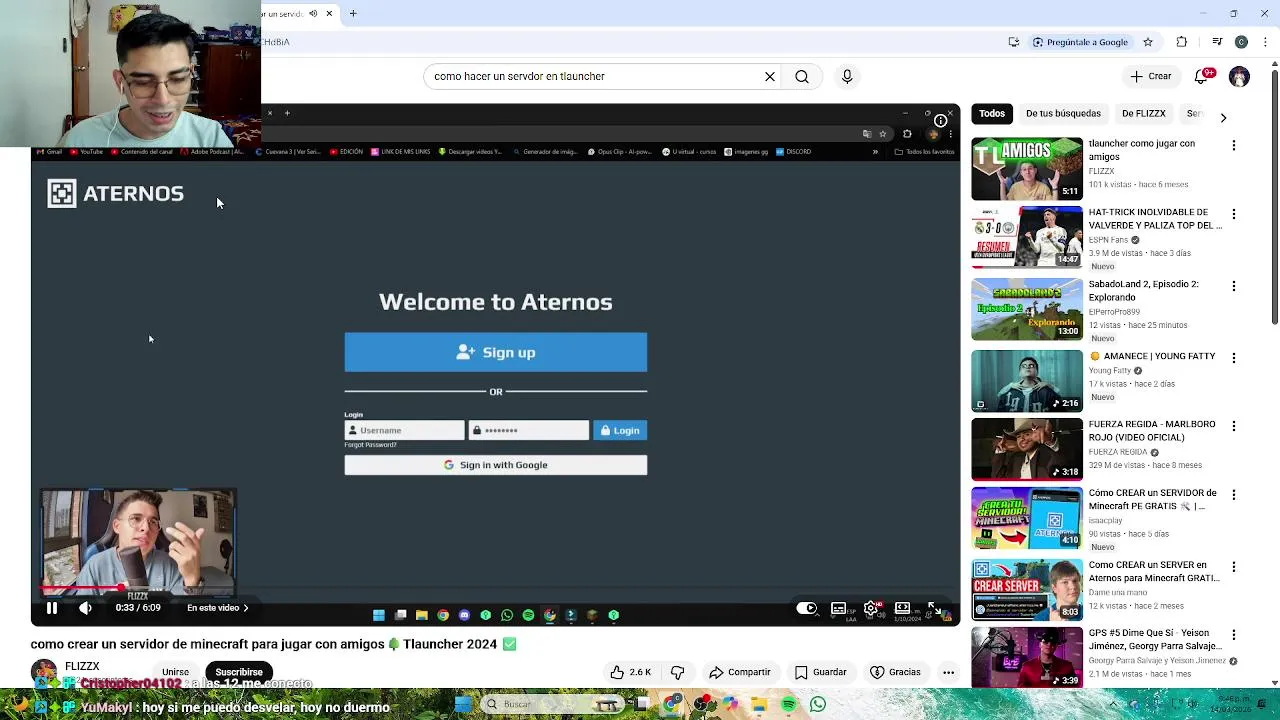Open YouTube notifications bell

point(1203,76)
